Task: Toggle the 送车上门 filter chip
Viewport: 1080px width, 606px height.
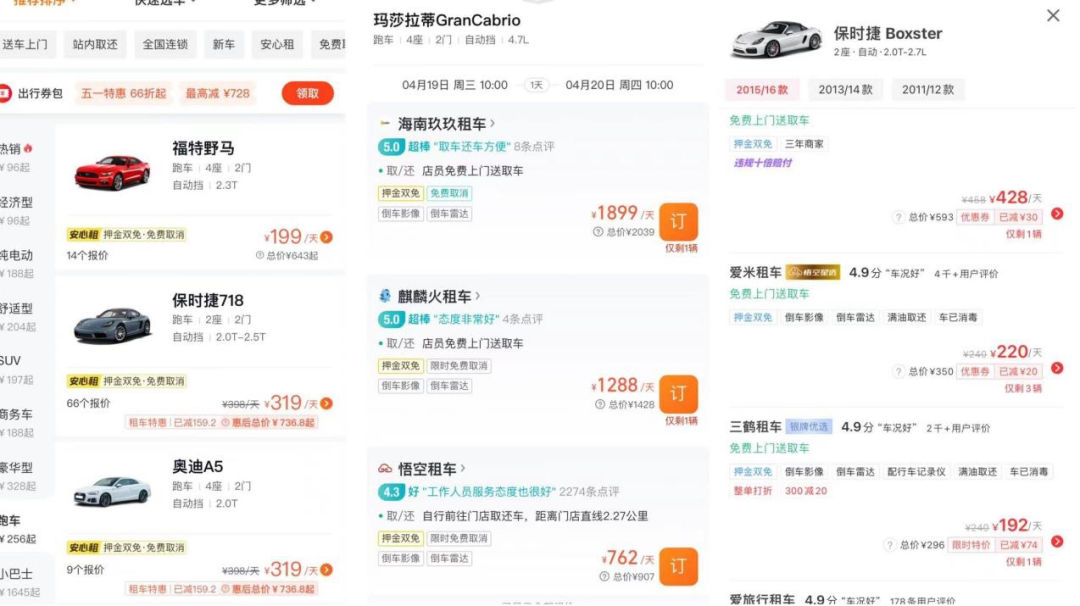Action: [x=25, y=45]
